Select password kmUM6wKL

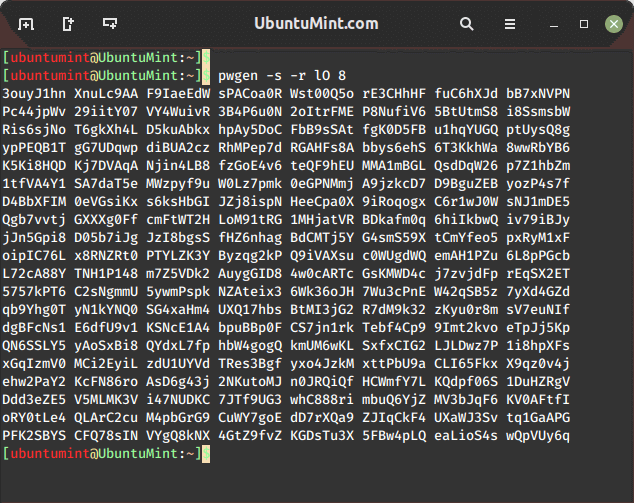click(322, 346)
